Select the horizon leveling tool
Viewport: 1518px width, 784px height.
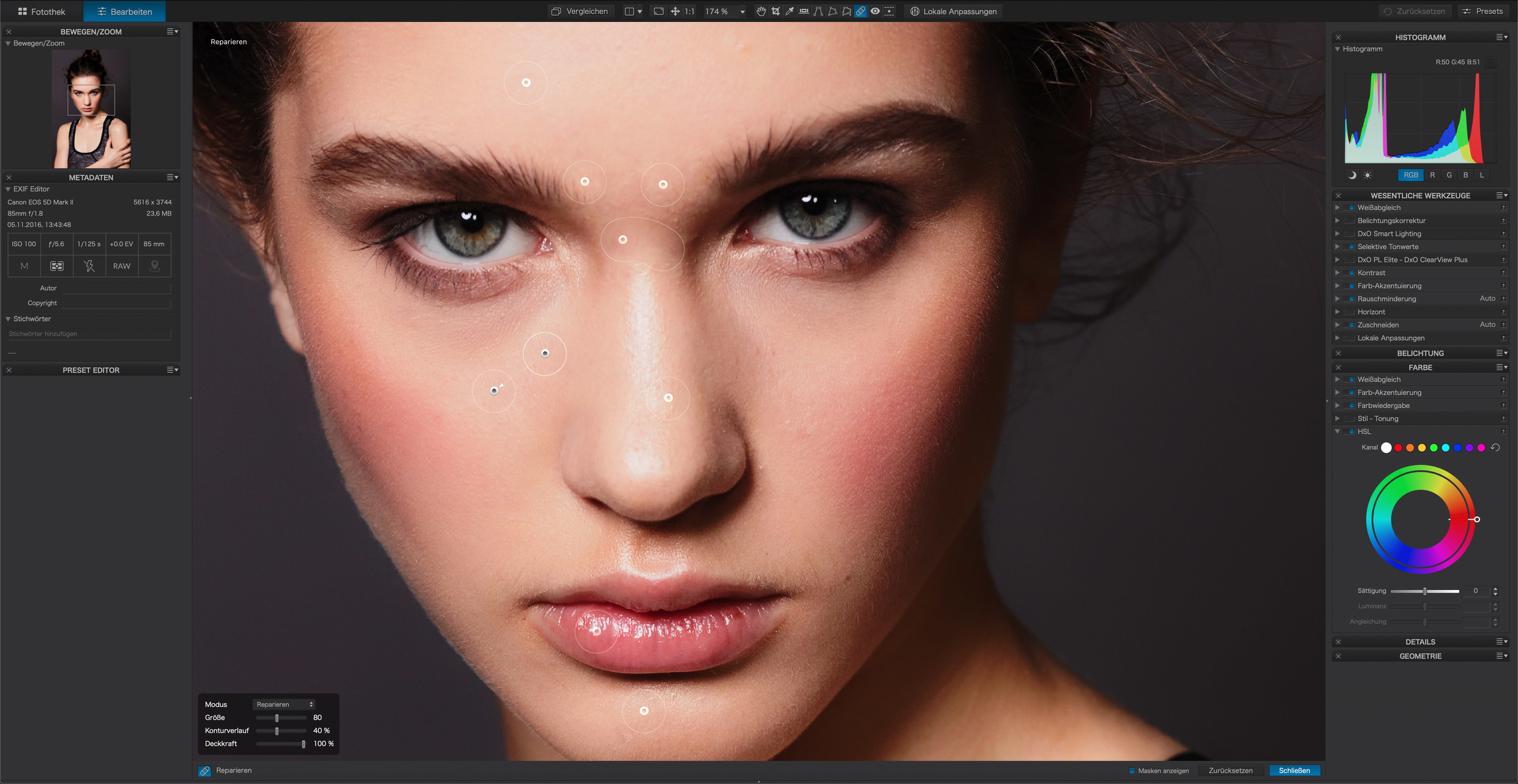point(804,11)
